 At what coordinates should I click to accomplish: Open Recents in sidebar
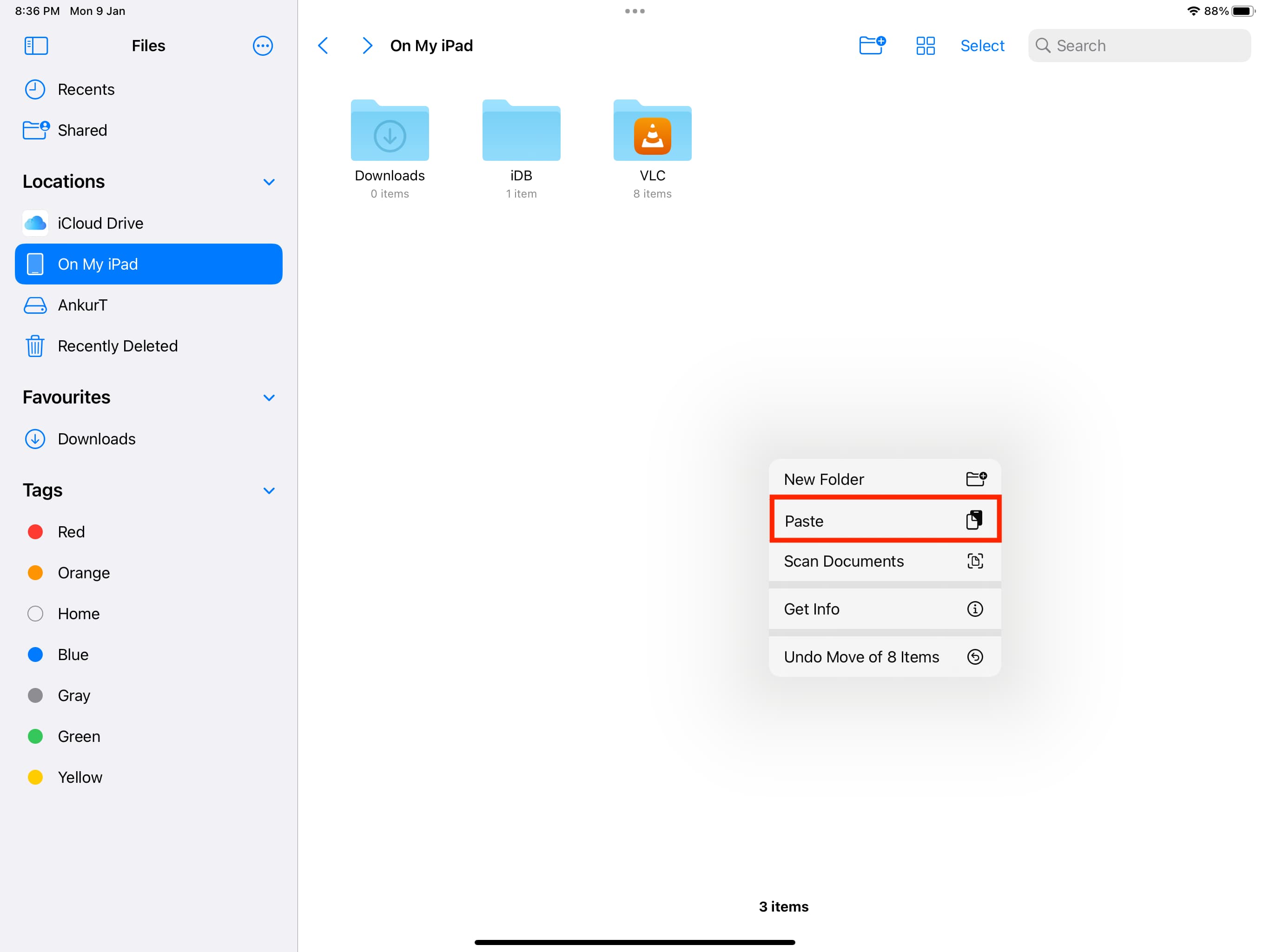[x=148, y=90]
